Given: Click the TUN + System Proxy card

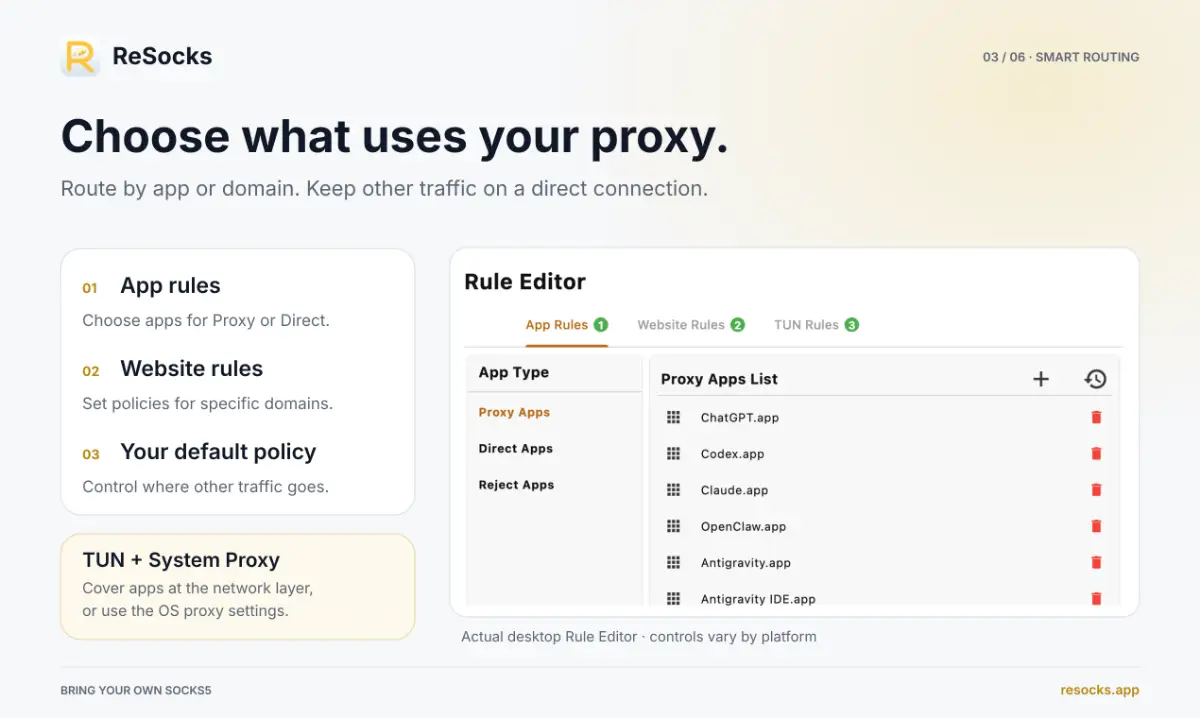Looking at the screenshot, I should pyautogui.click(x=238, y=586).
